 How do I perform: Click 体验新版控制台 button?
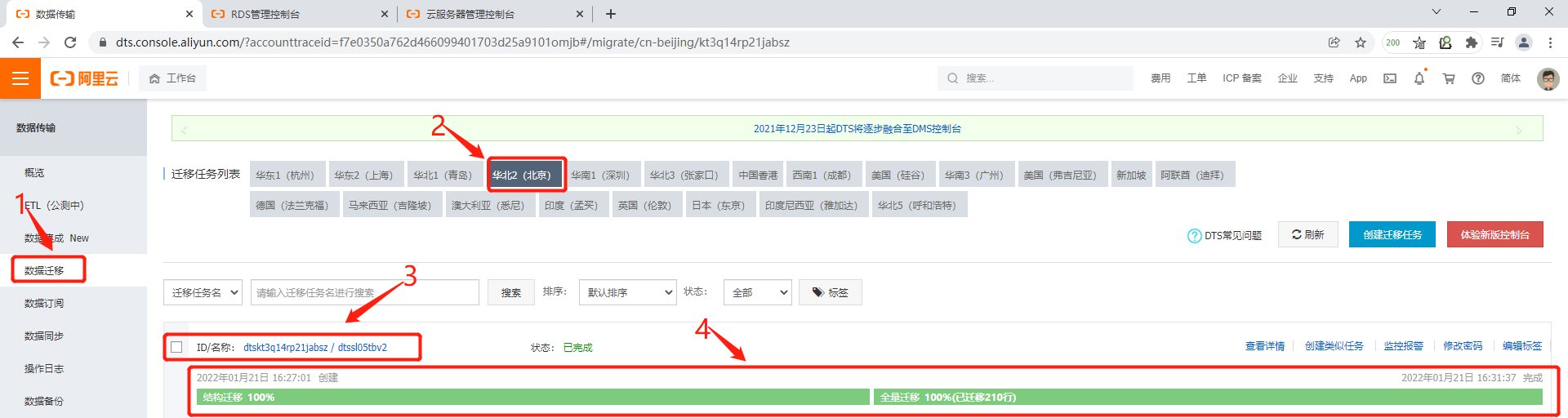click(1494, 234)
